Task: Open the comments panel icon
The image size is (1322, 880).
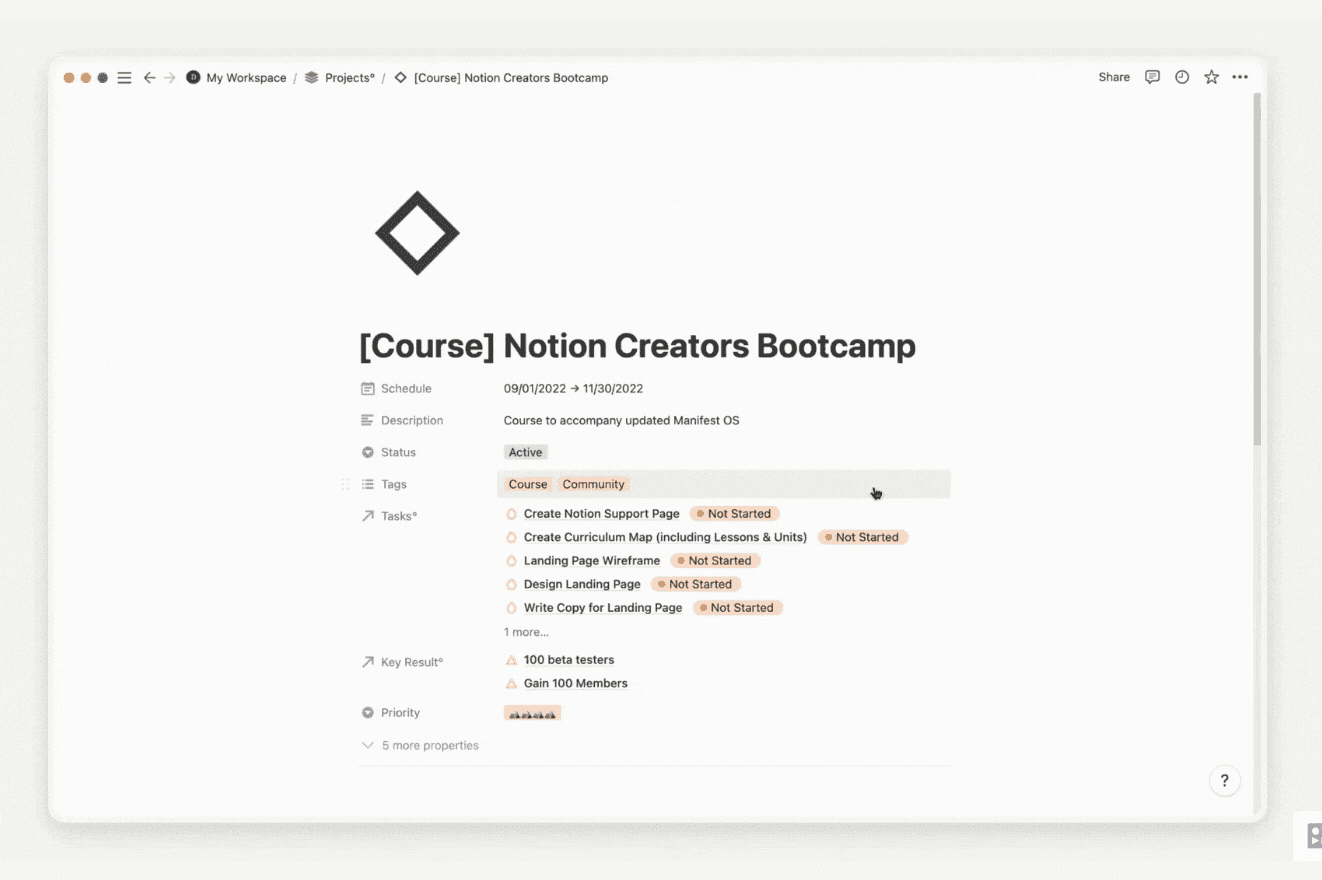Action: 1152,77
